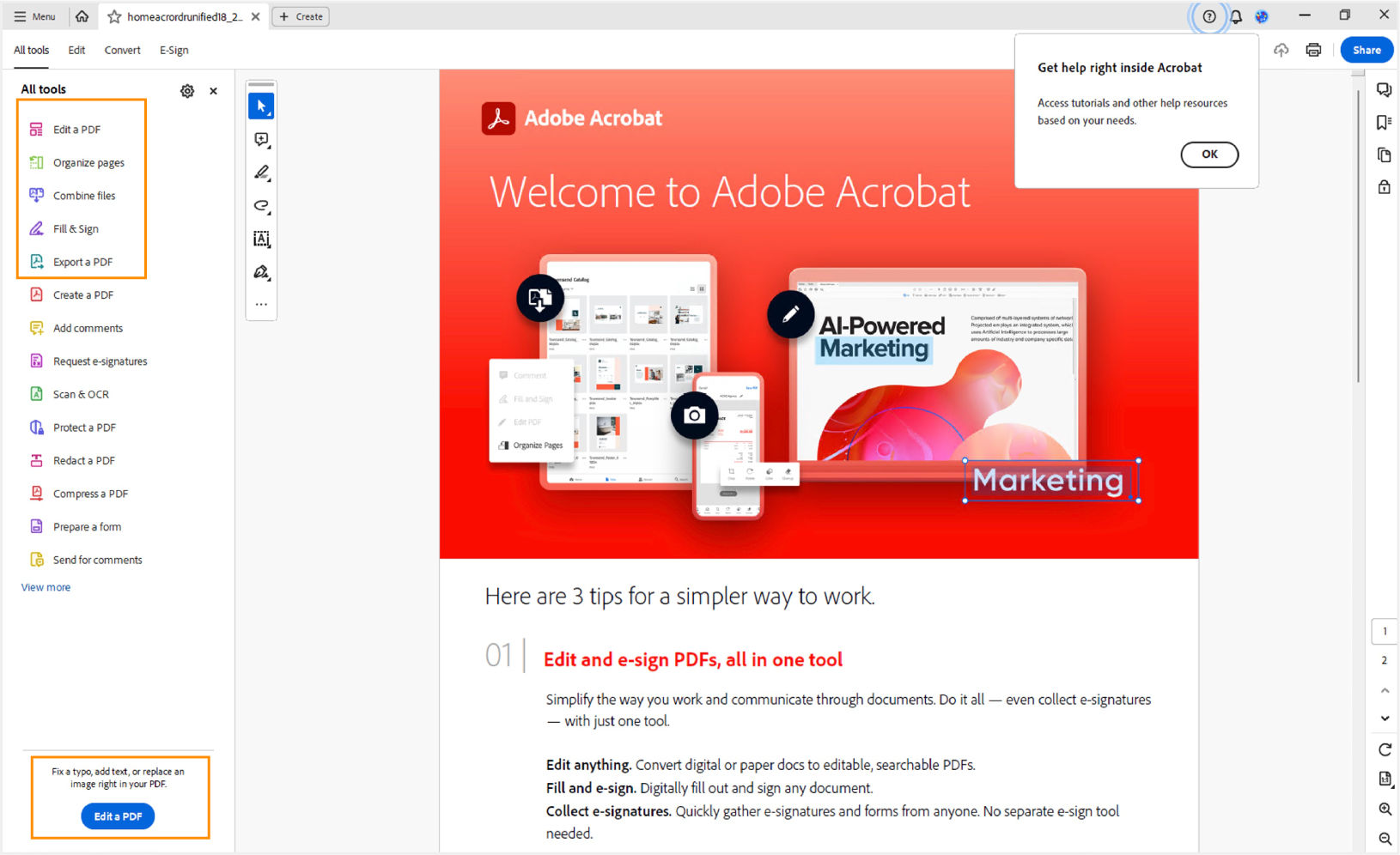The height and width of the screenshot is (855, 1400).
Task: Print the current PDF
Action: [1313, 49]
